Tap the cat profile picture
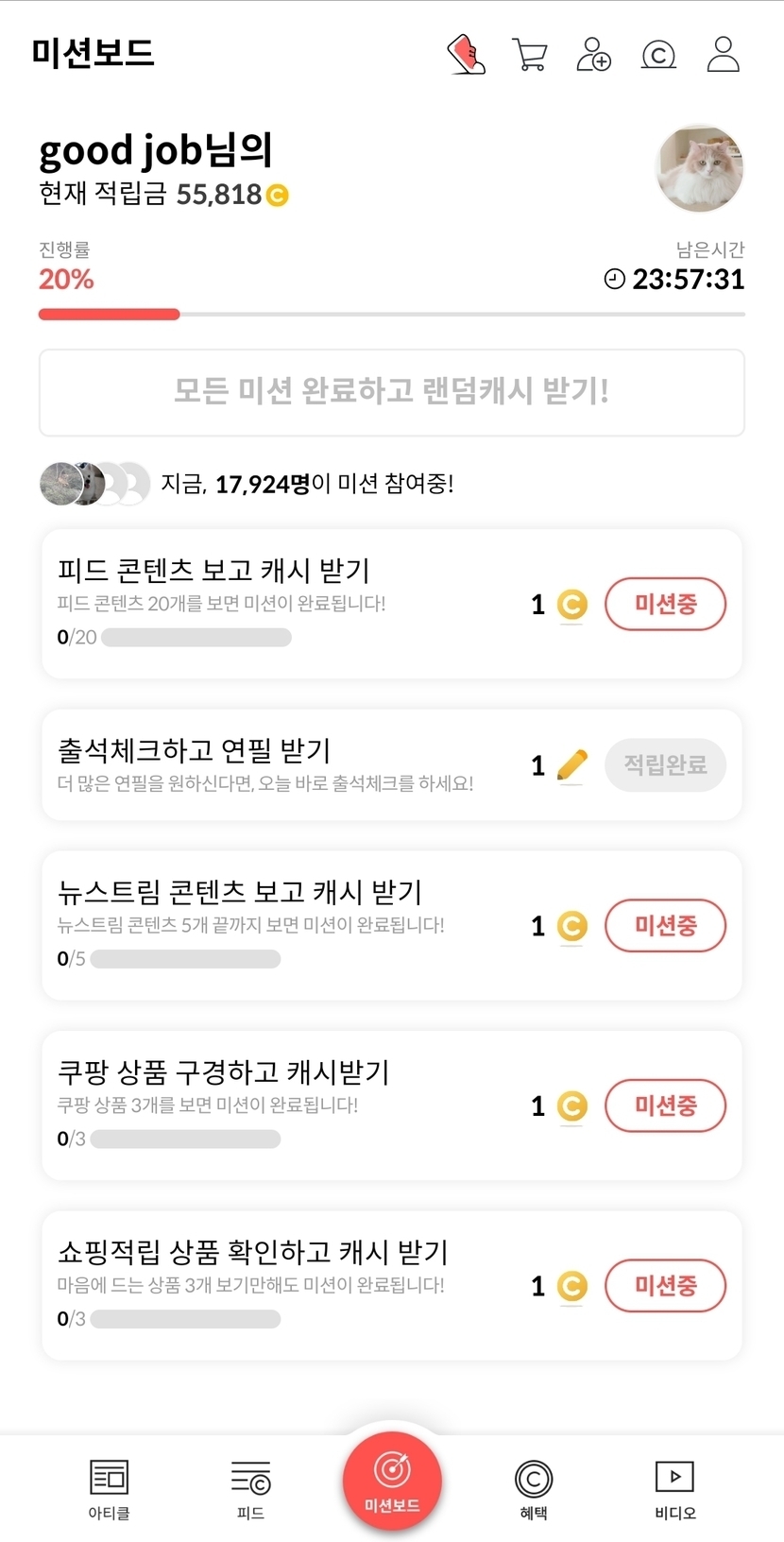Image resolution: width=784 pixels, height=1542 pixels. pyautogui.click(x=700, y=168)
